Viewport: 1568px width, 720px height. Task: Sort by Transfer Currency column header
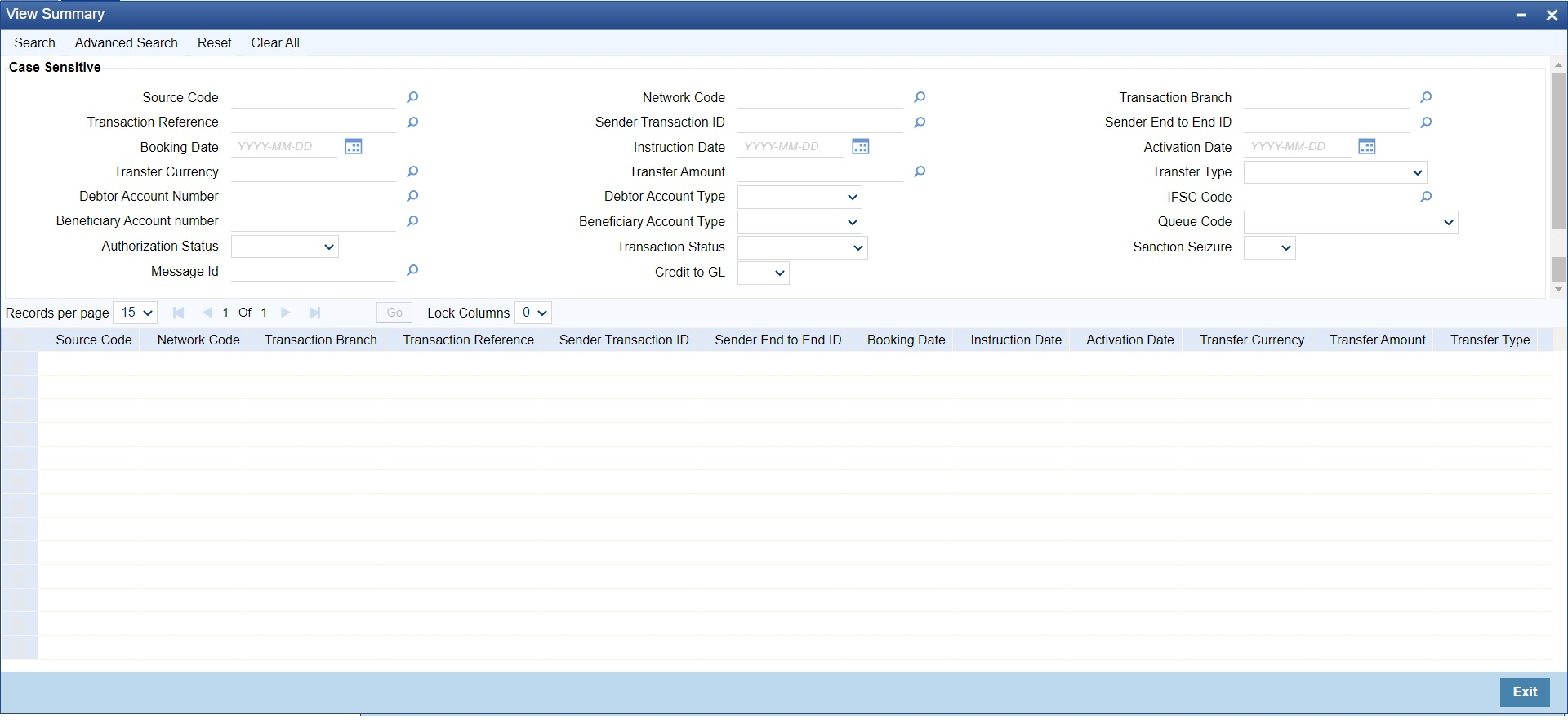[x=1252, y=340]
